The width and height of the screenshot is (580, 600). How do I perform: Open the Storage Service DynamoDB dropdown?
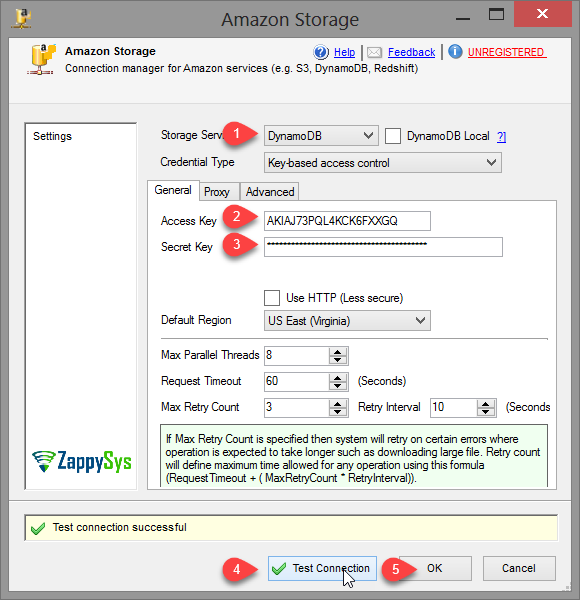(x=321, y=135)
